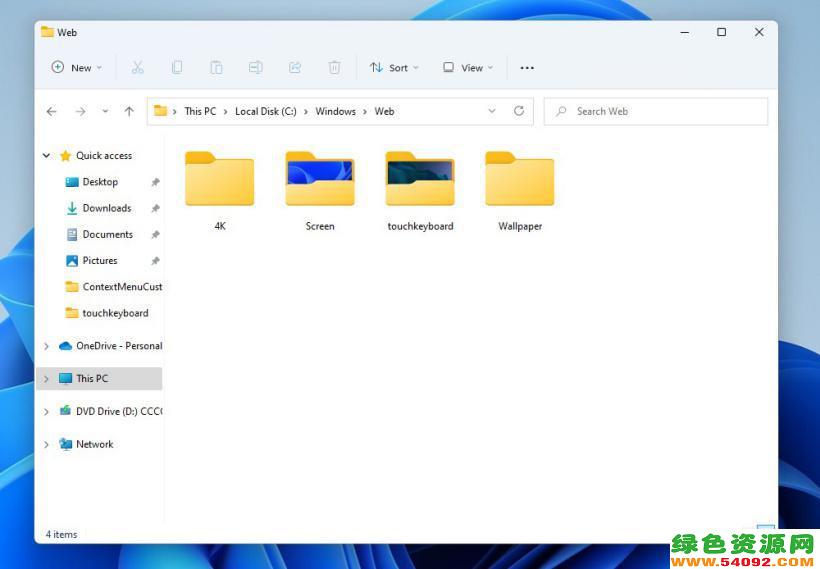This screenshot has height=569, width=820.
Task: Expand the This PC node
Action: [47, 379]
